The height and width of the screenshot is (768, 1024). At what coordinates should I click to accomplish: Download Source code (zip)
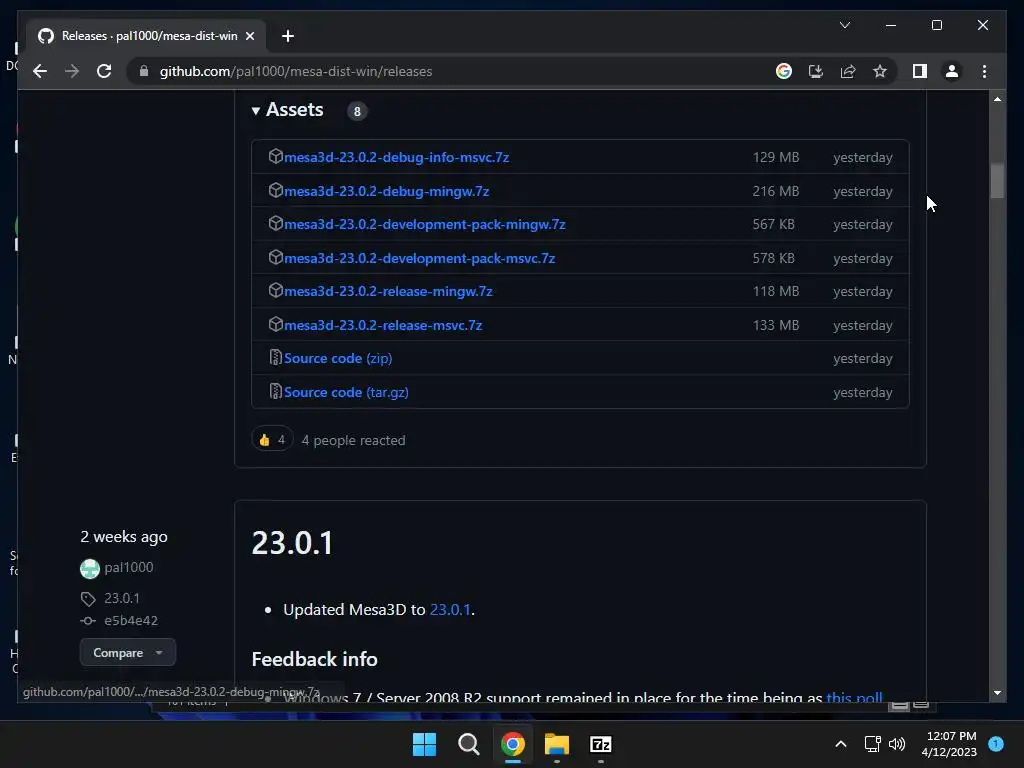pos(338,359)
